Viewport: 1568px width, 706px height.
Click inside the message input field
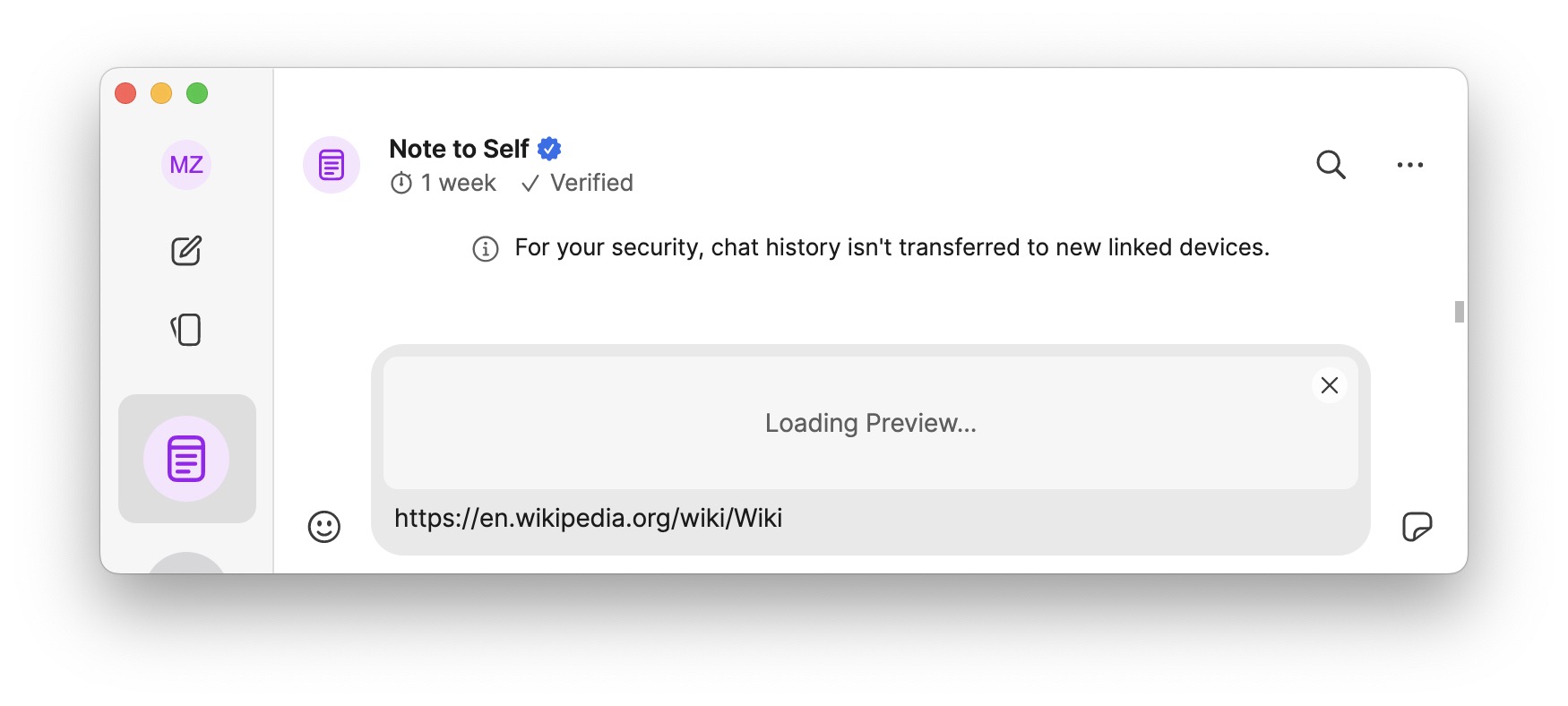pyautogui.click(x=986, y=518)
